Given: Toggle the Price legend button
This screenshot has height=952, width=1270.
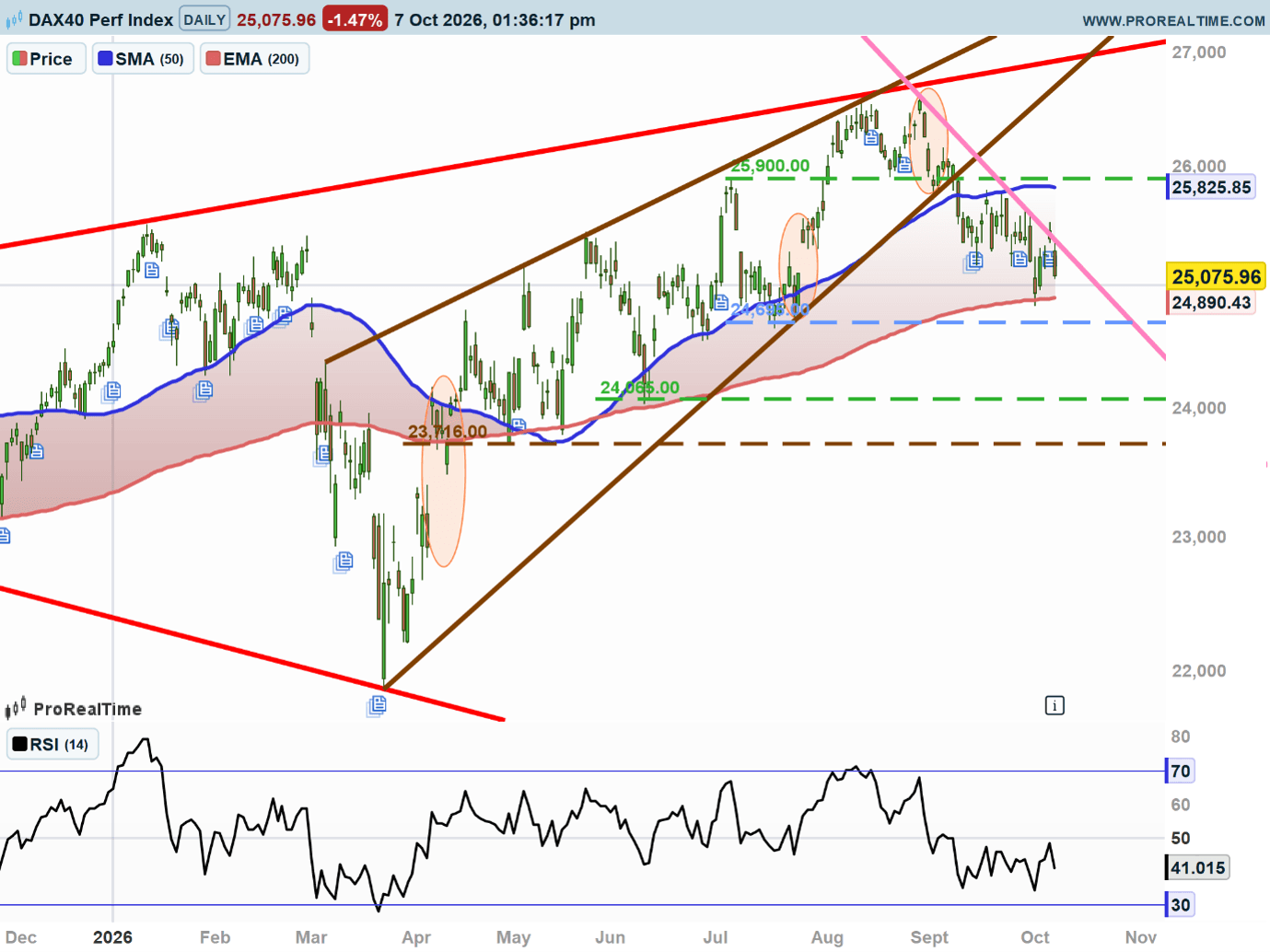Looking at the screenshot, I should click(x=46, y=59).
